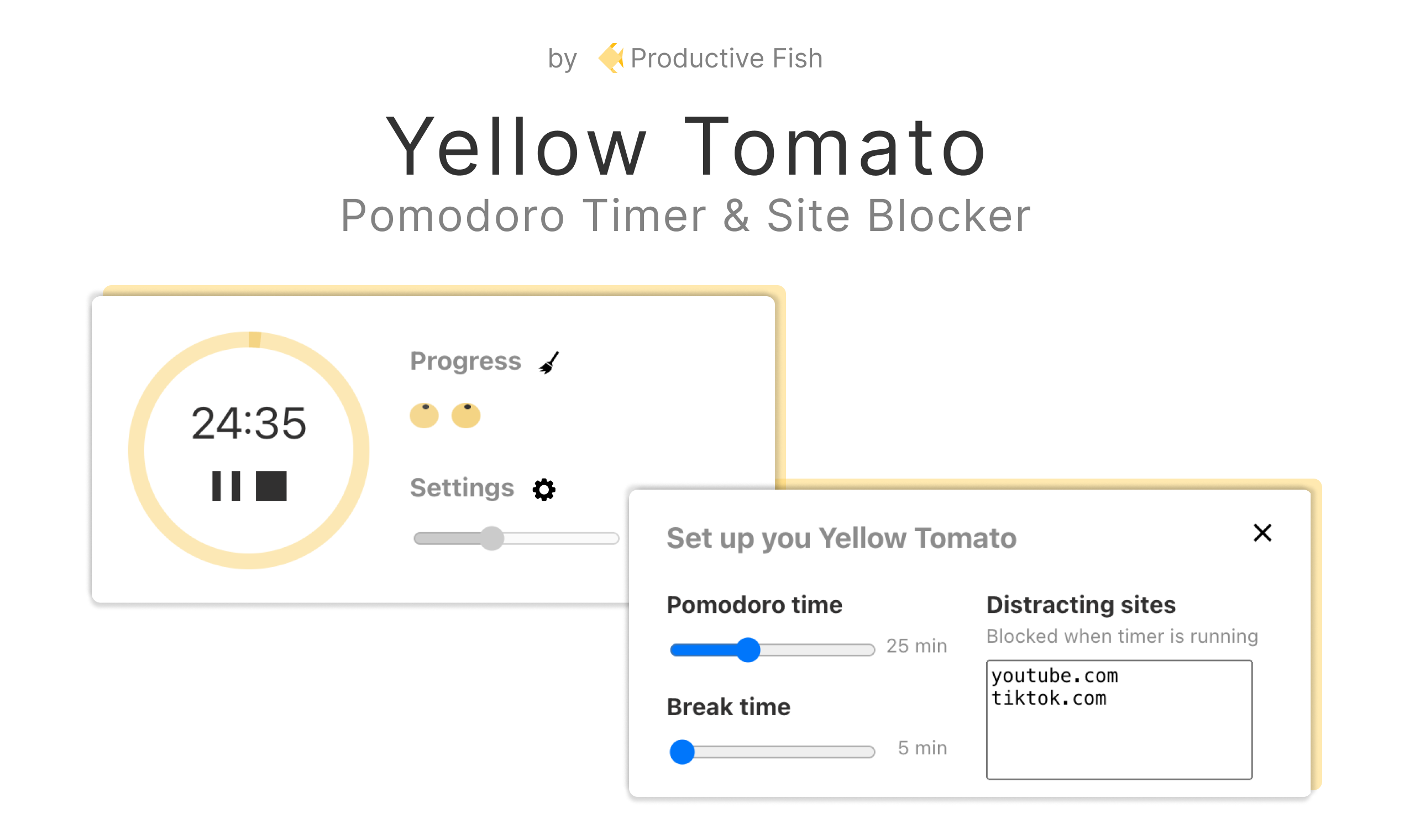Image resolution: width=1415 pixels, height=840 pixels.
Task: Click the first yellow tomato progress icon
Action: tap(424, 416)
